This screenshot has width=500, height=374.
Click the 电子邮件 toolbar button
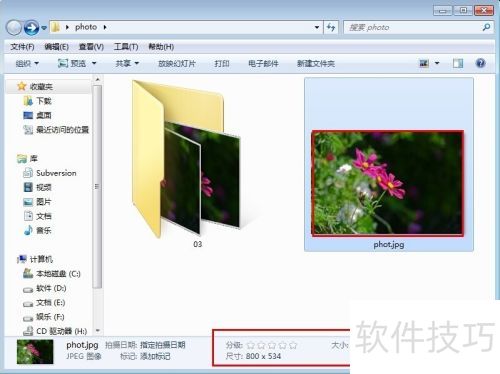coord(263,63)
